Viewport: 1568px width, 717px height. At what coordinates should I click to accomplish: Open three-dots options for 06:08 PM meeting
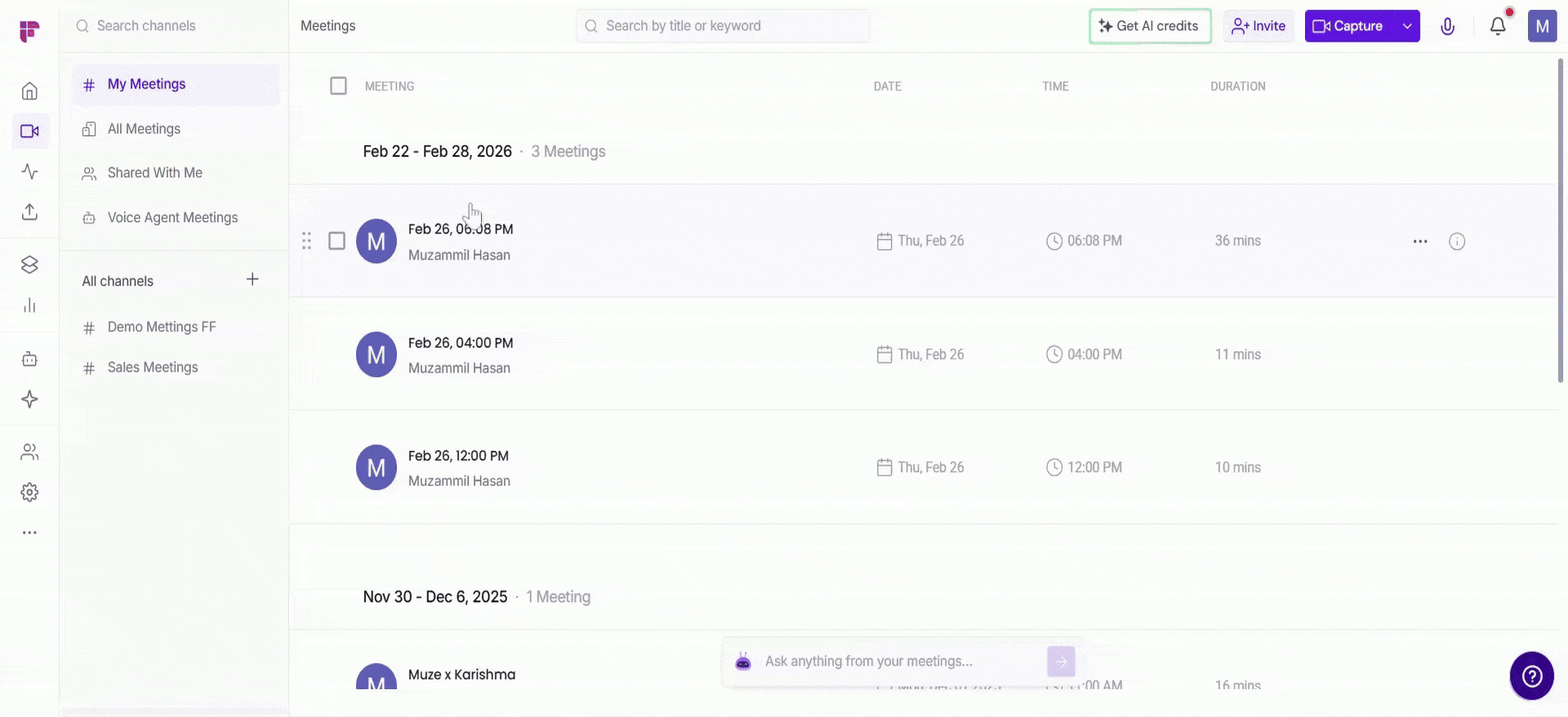tap(1420, 241)
